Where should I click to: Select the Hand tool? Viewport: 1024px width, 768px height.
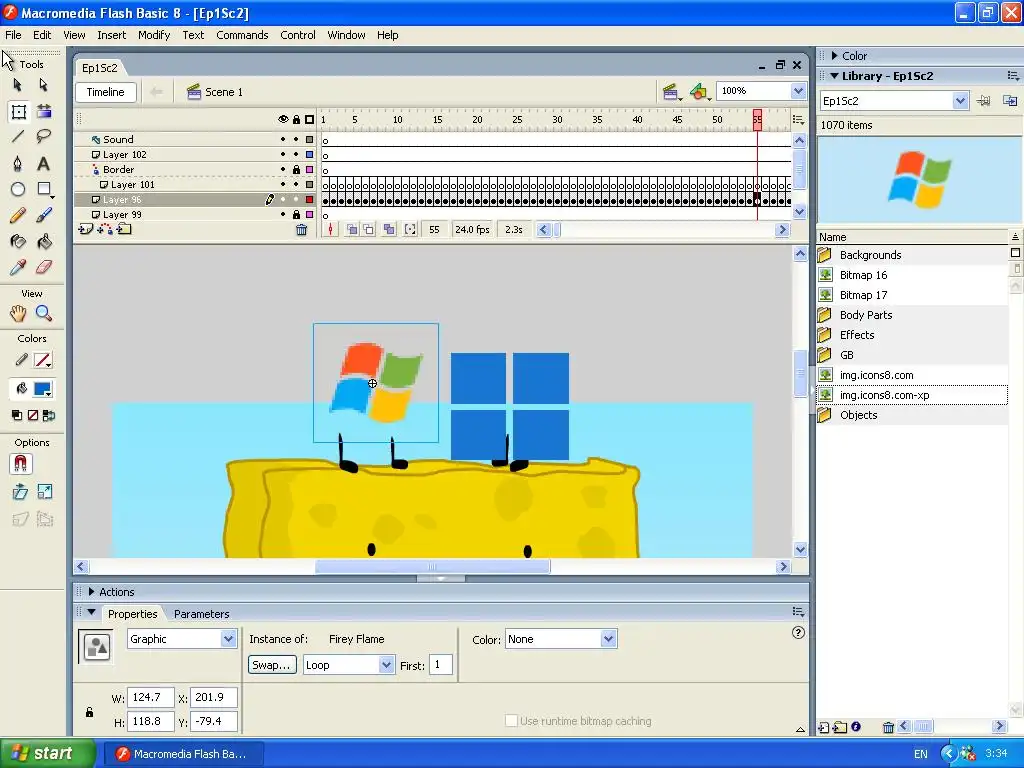pos(18,313)
